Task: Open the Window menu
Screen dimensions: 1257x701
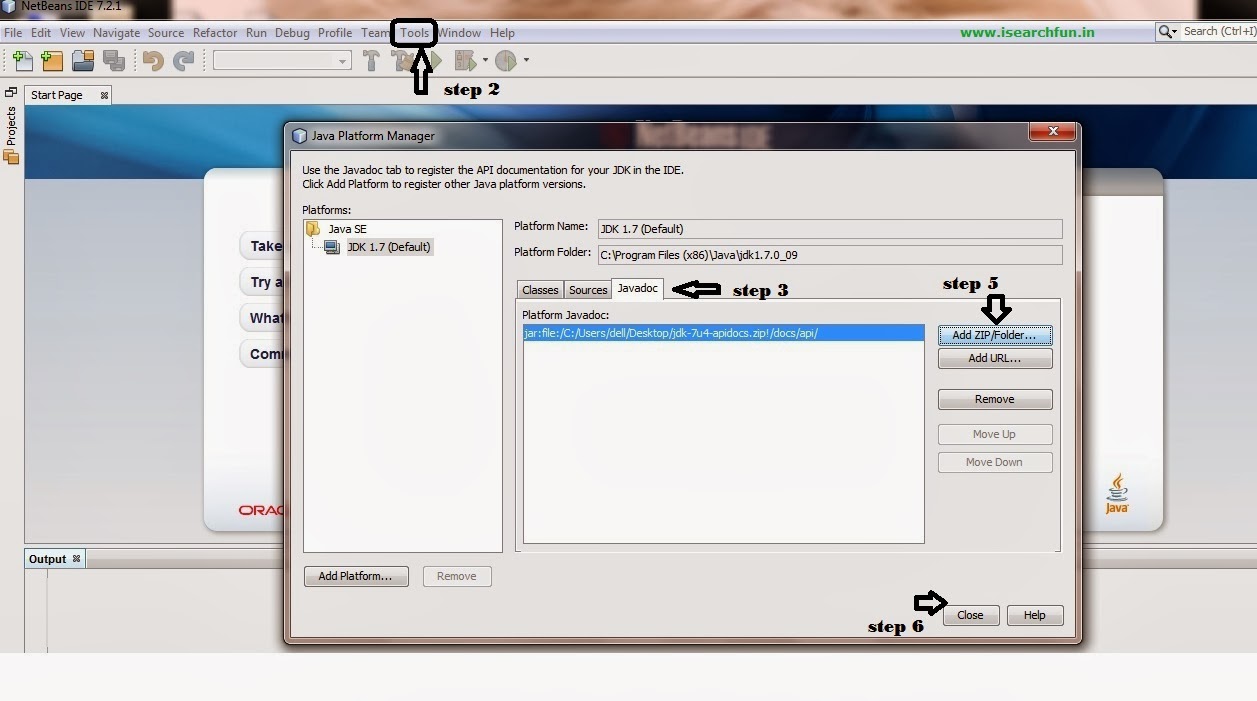Action: (460, 33)
